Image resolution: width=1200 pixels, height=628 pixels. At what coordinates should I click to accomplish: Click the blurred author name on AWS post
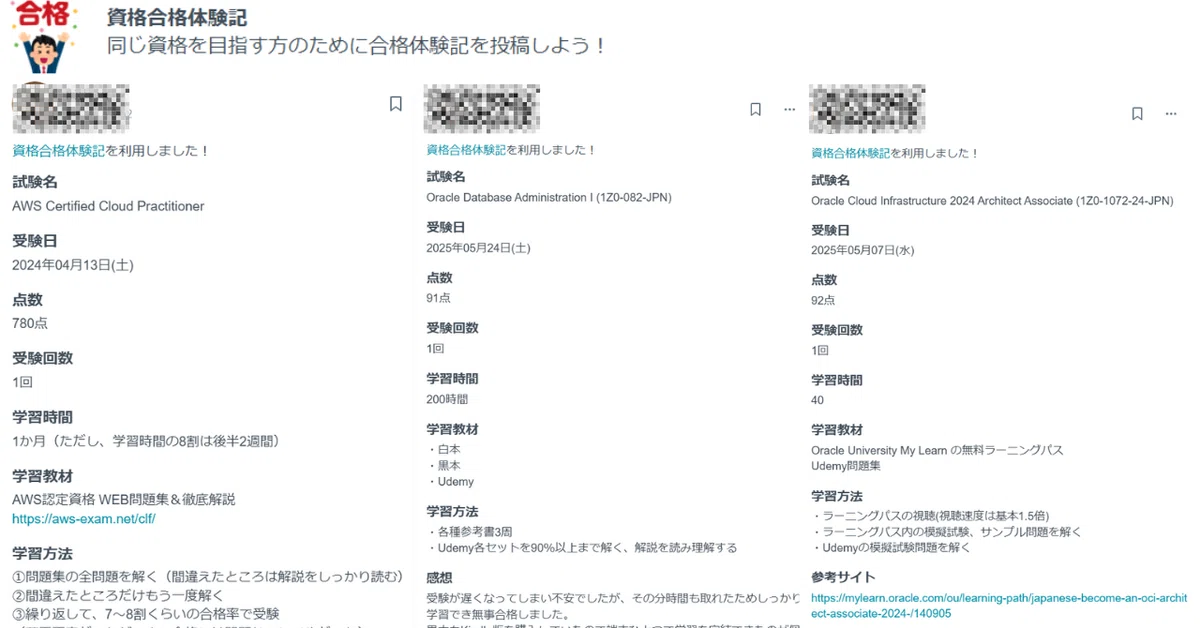(x=71, y=108)
